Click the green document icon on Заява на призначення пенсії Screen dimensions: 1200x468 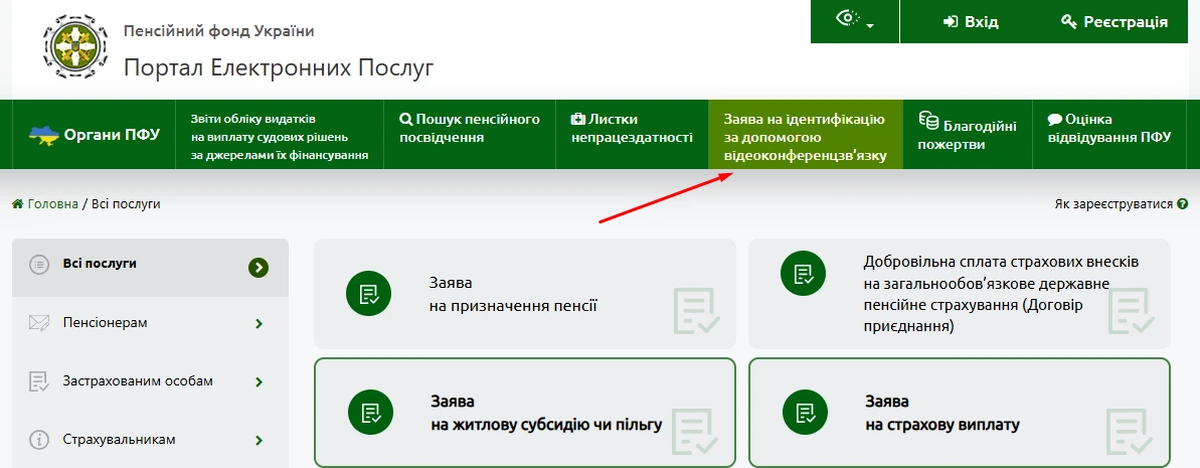(x=369, y=294)
